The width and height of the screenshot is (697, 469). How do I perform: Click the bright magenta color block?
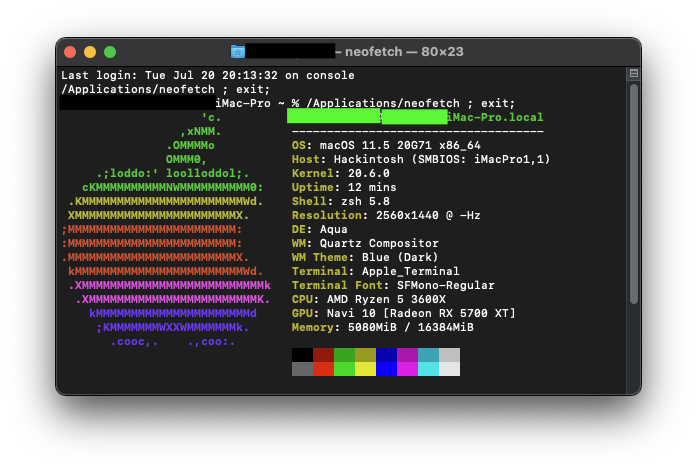[x=407, y=369]
